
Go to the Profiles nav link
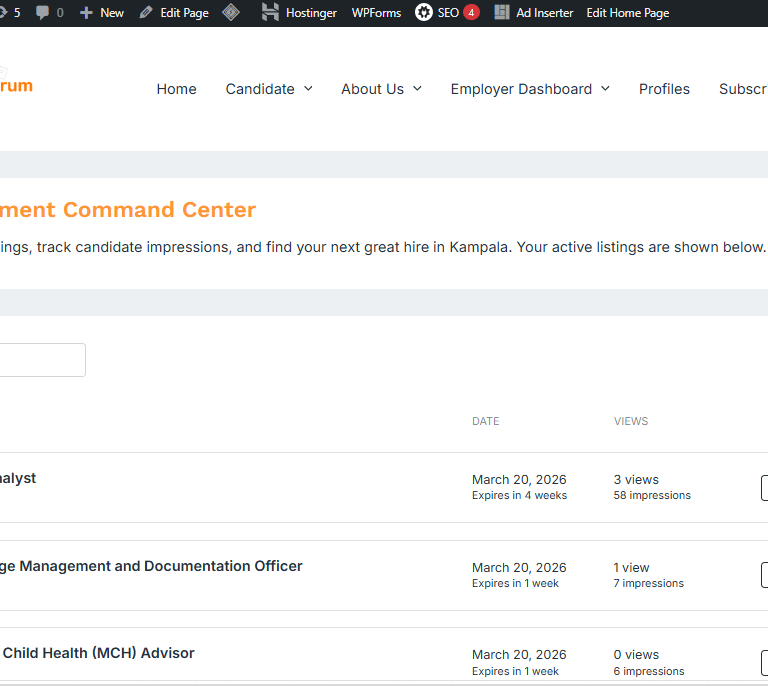tap(664, 89)
